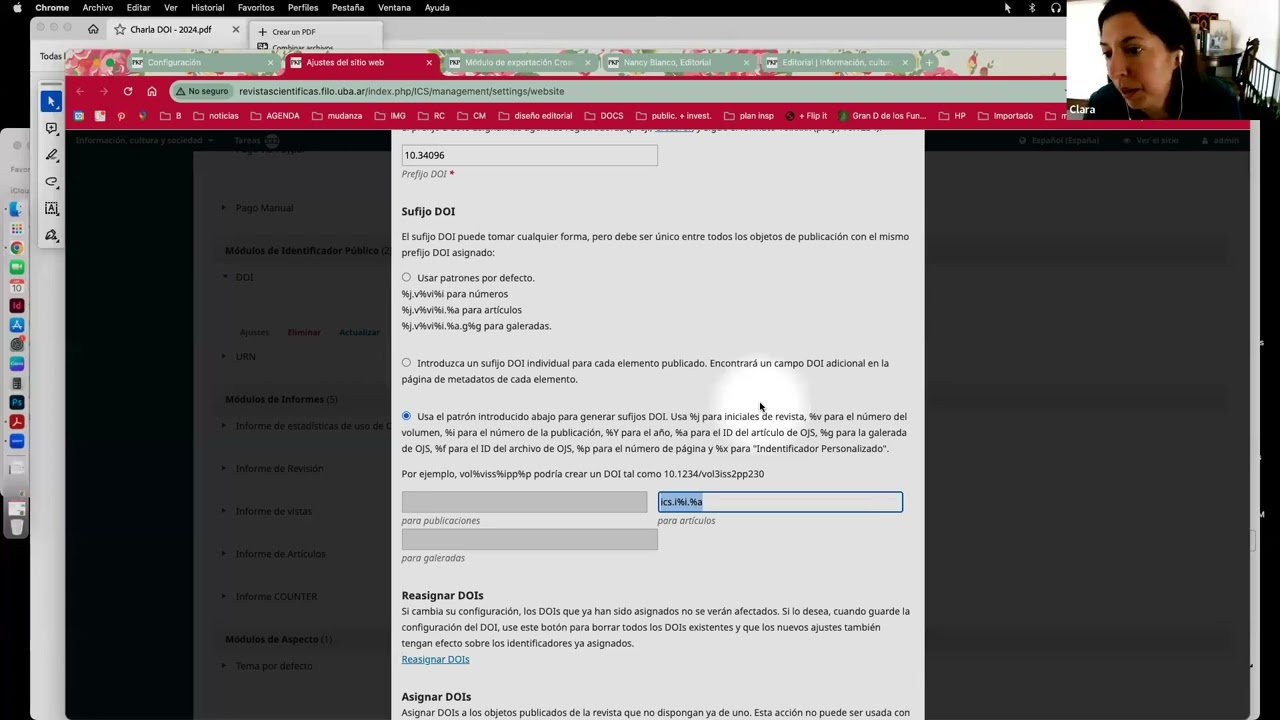This screenshot has width=1280, height=720.
Task: Open the 'diseño editorial' bookmarks folder
Action: pos(535,116)
